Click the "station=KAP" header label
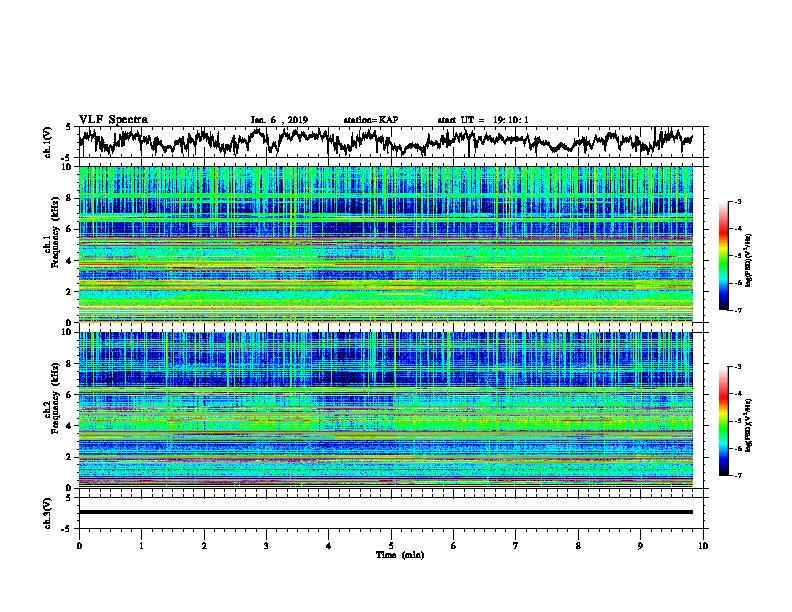This screenshot has height=612, width=792. tap(371, 120)
